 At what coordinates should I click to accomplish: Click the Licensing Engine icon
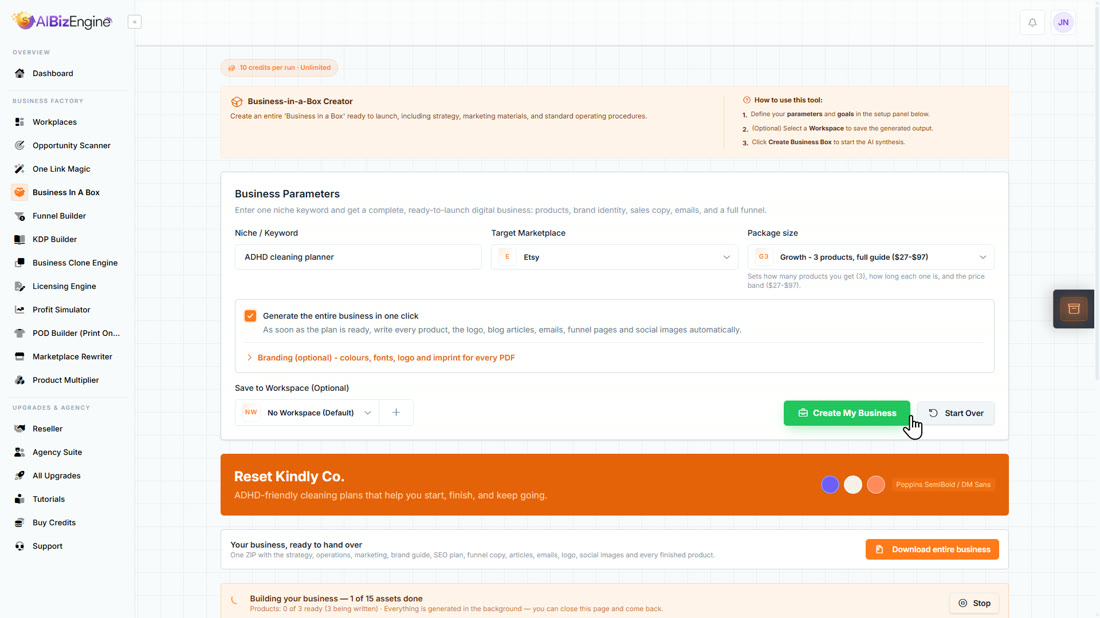[20, 286]
